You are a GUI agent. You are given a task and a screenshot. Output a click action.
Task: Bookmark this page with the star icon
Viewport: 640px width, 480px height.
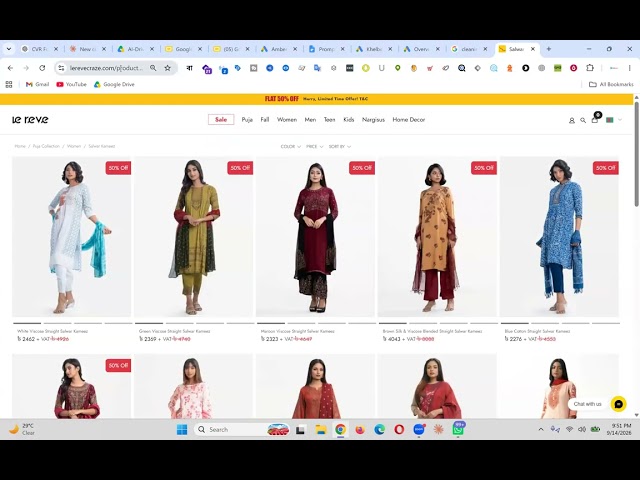pos(167,68)
